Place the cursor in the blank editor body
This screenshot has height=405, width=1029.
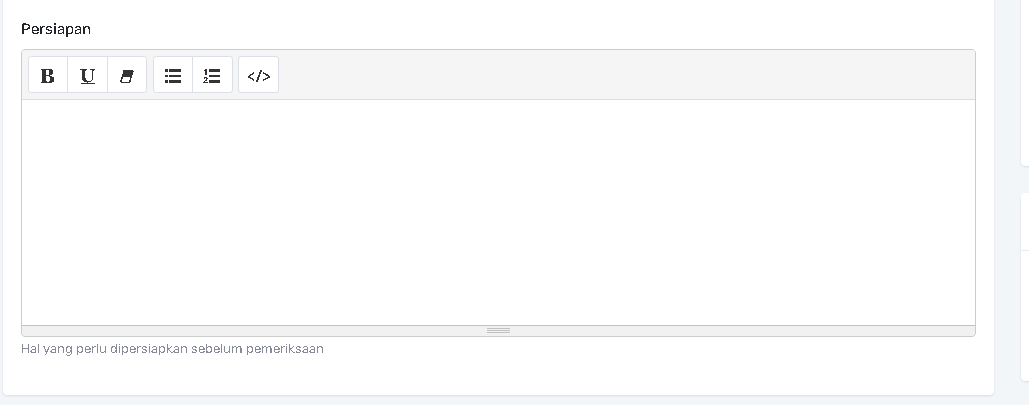pyautogui.click(x=498, y=212)
